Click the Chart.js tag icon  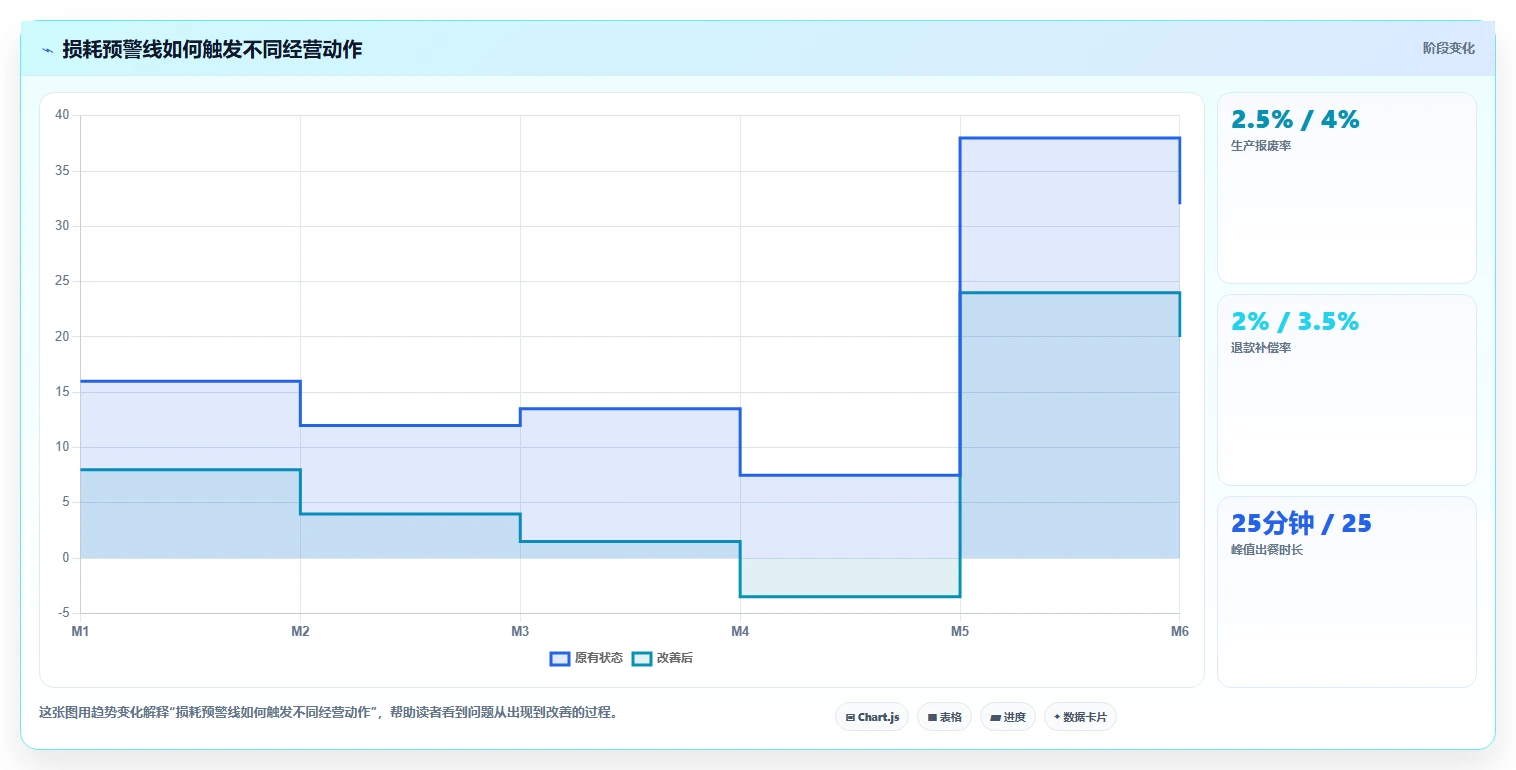pyautogui.click(x=850, y=717)
